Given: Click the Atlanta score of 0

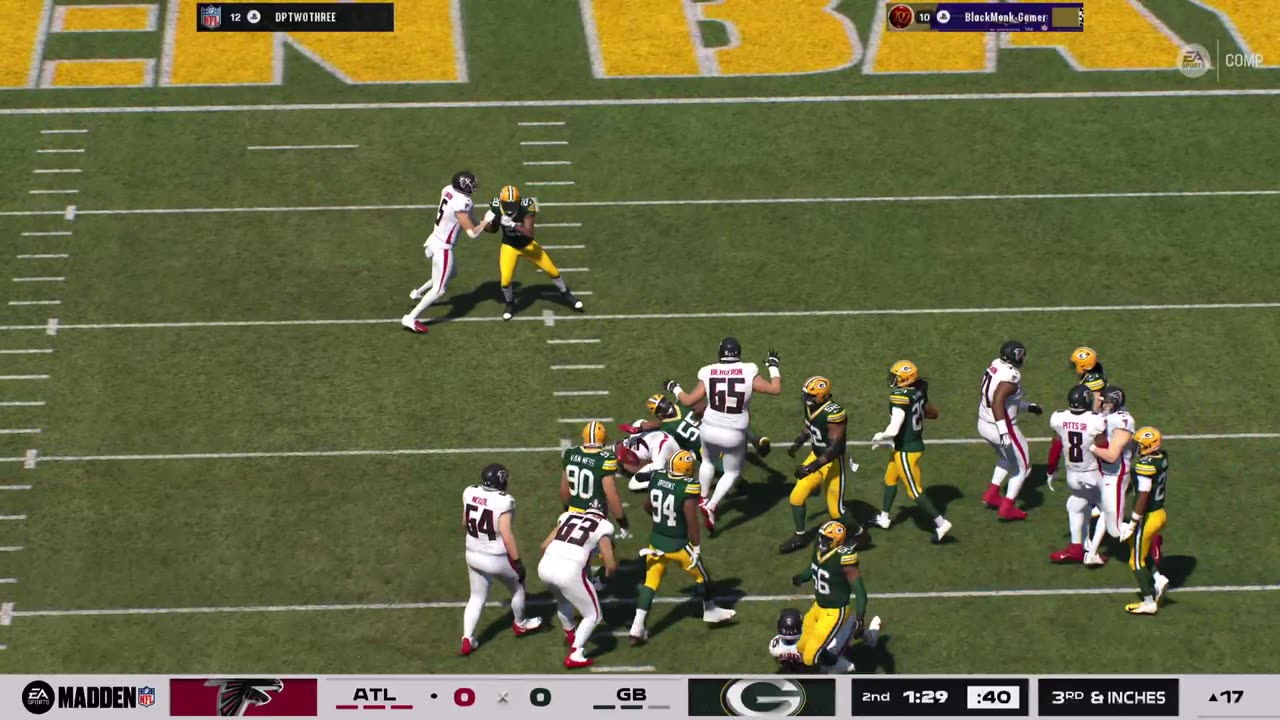Looking at the screenshot, I should pyautogui.click(x=464, y=697).
